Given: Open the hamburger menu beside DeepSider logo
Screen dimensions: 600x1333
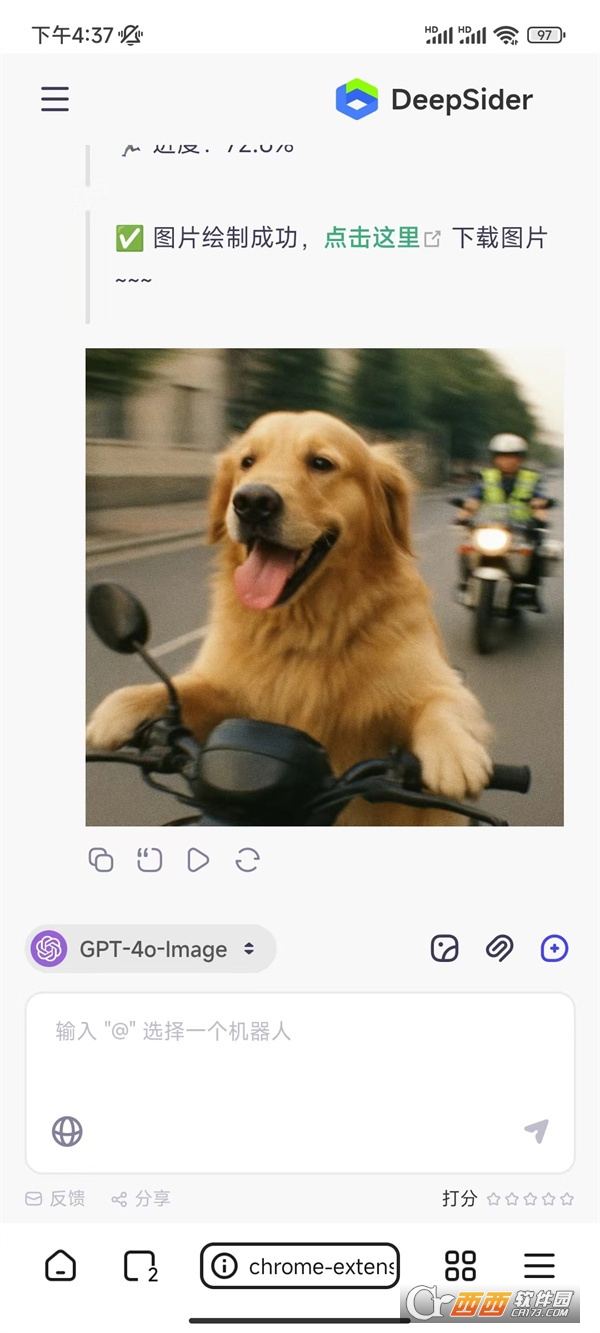Looking at the screenshot, I should [x=55, y=99].
